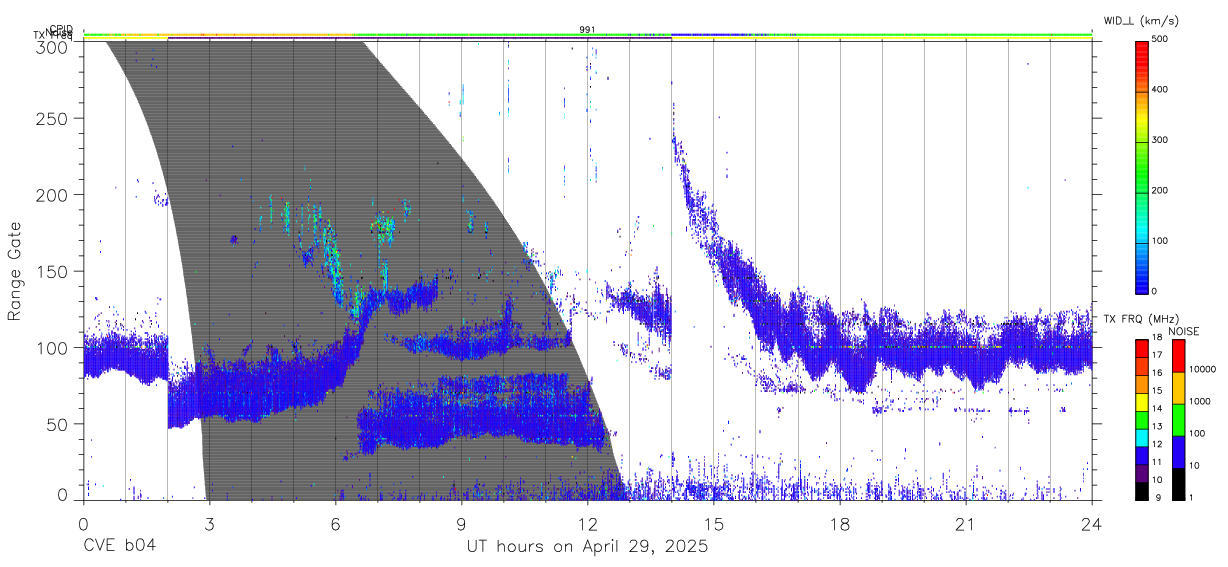Click the 200 tick on Range Gate axis
Viewport: 1228px width, 567px height.
click(53, 195)
